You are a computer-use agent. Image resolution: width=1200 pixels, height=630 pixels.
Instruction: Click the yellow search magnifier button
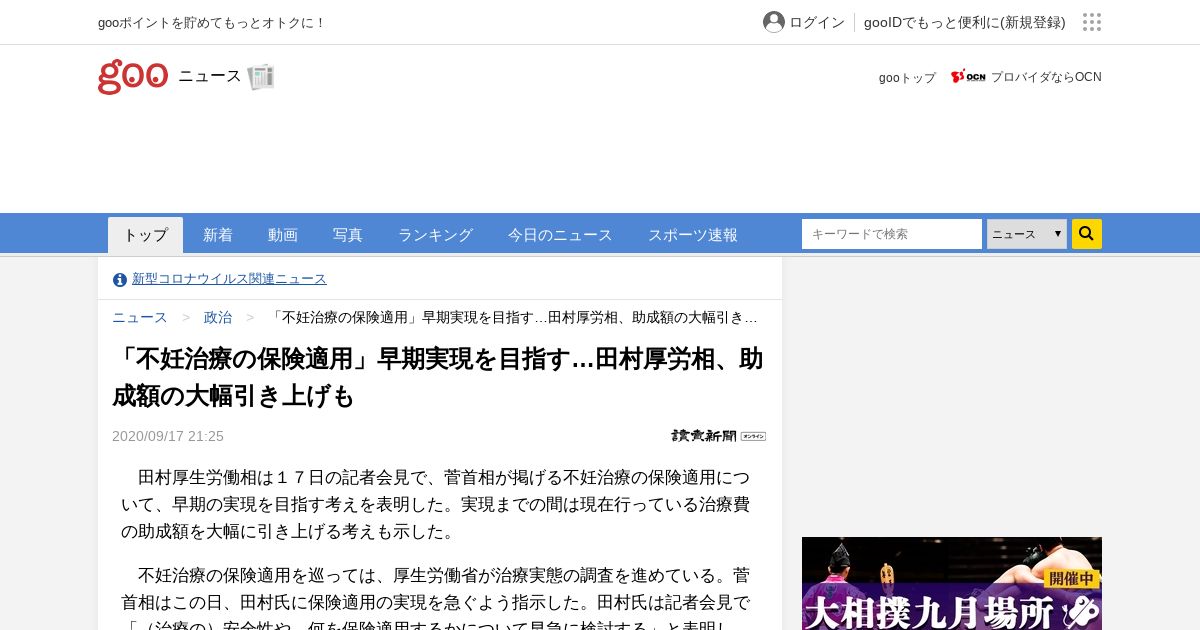1087,234
